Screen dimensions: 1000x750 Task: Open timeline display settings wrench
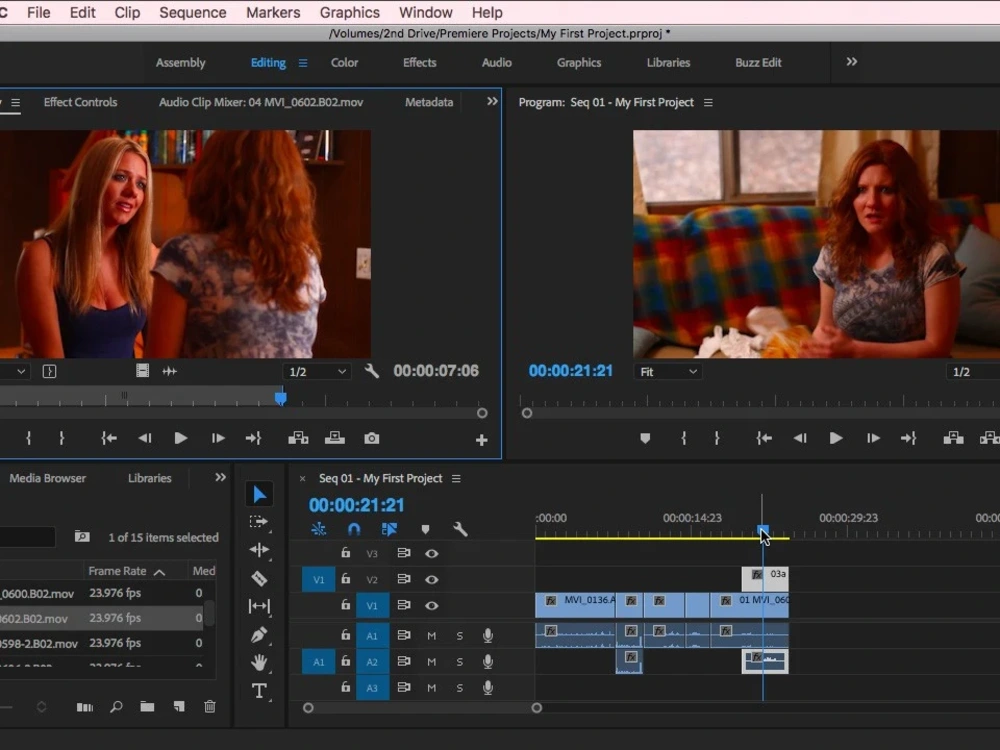460,529
